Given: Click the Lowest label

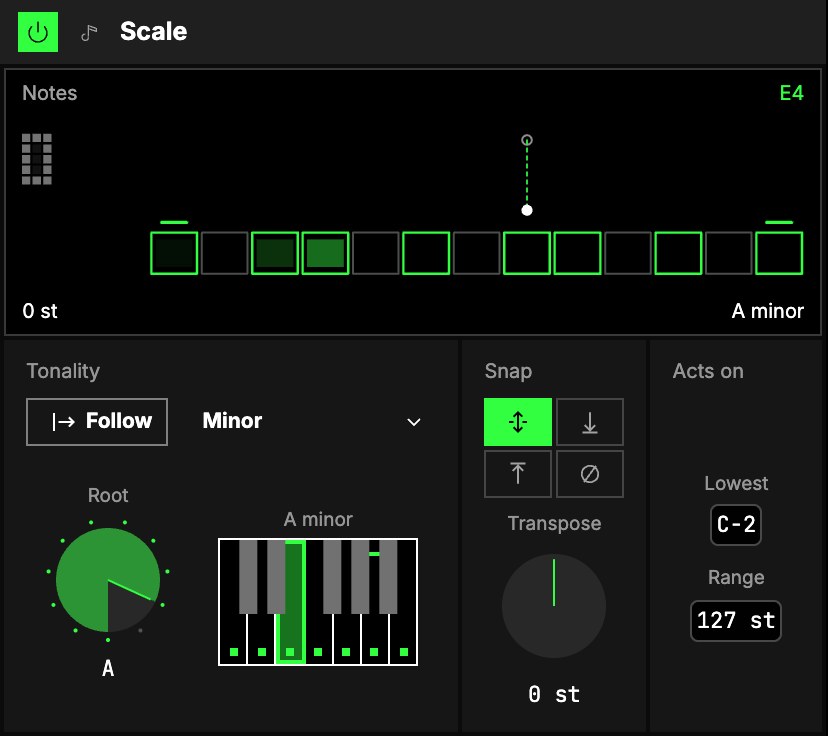Looking at the screenshot, I should 736,483.
